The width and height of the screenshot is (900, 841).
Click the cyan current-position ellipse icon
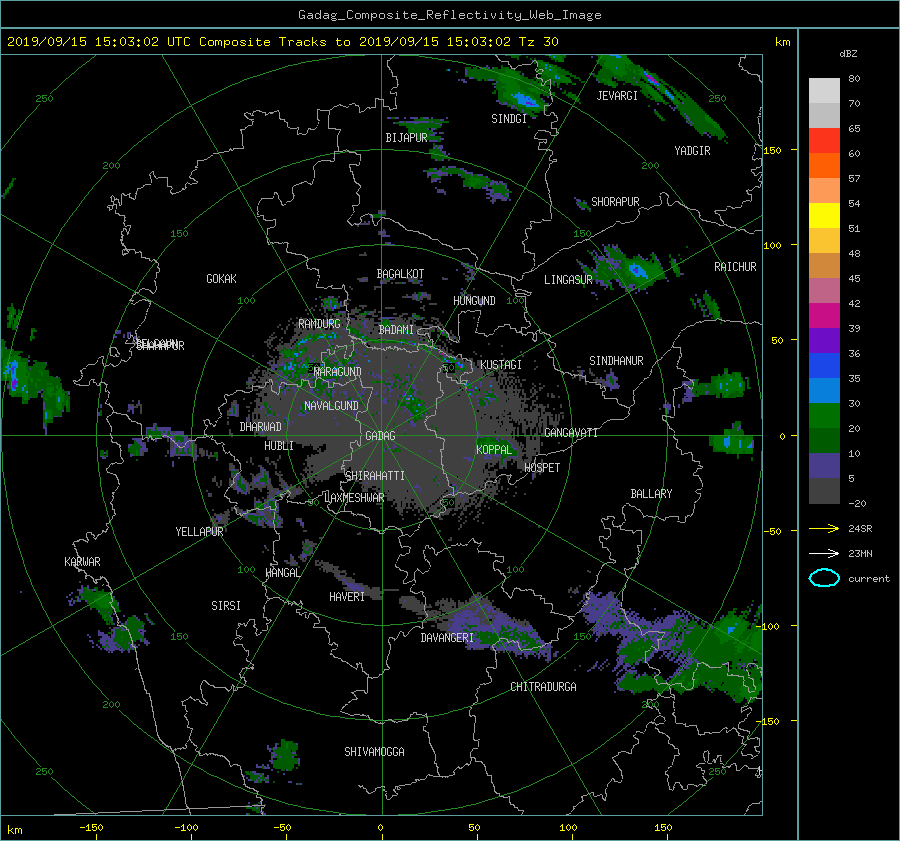click(x=824, y=578)
